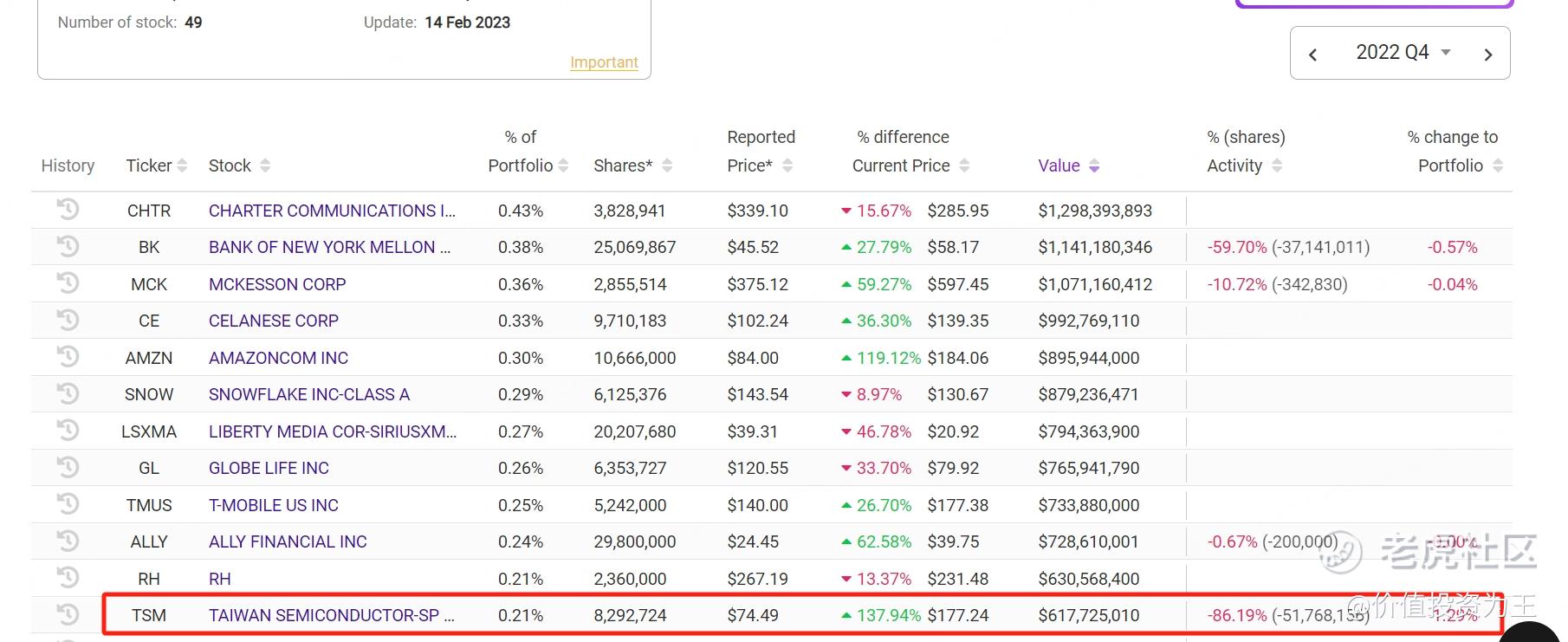Open history for the CE row
Screen dimensions: 1568x642
pos(68,321)
